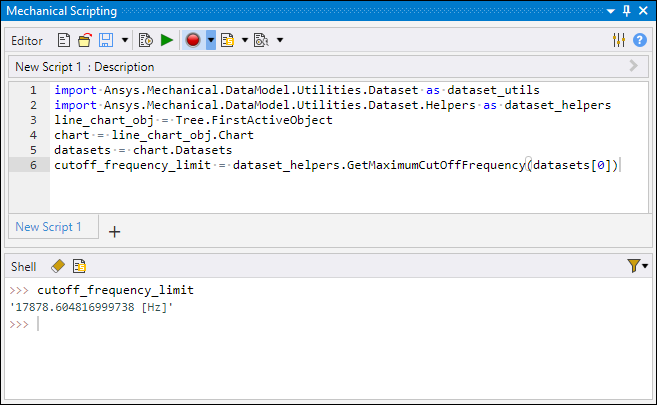Screen dimensions: 657x405
Task: Create a new script with the New icon
Action: pyautogui.click(x=64, y=41)
